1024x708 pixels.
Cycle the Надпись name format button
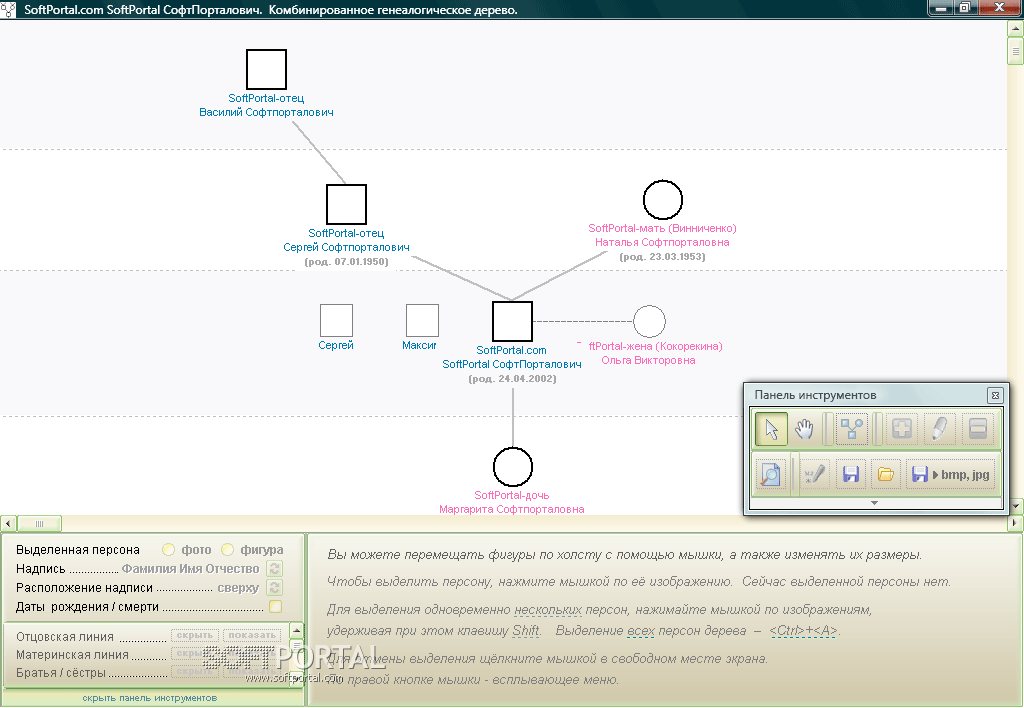(275, 569)
